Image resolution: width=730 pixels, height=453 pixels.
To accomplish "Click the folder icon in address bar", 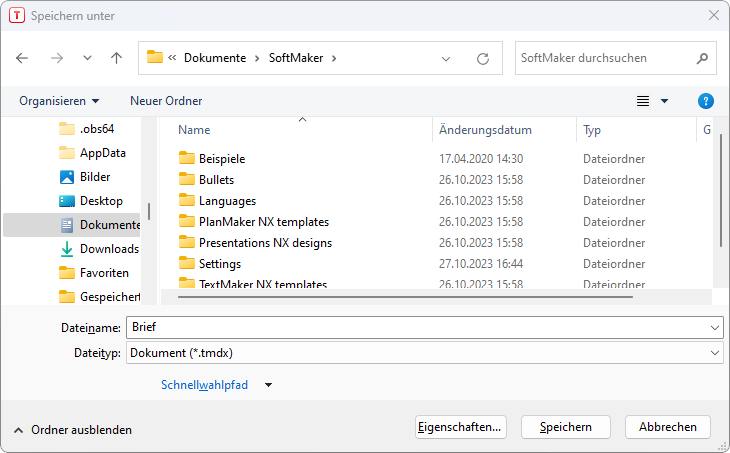I will pyautogui.click(x=155, y=57).
